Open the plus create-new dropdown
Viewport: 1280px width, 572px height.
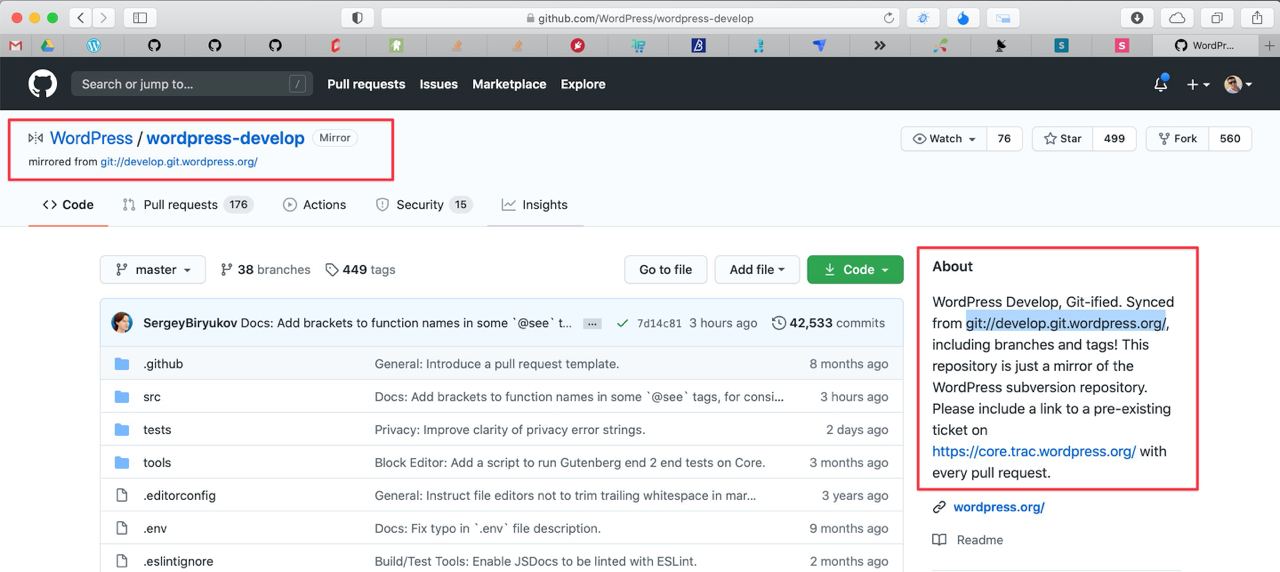tap(1197, 85)
